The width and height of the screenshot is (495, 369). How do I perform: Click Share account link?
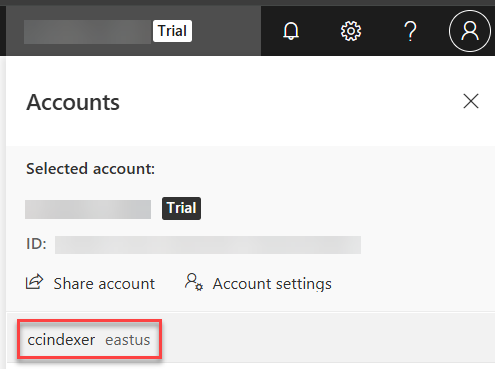(104, 284)
